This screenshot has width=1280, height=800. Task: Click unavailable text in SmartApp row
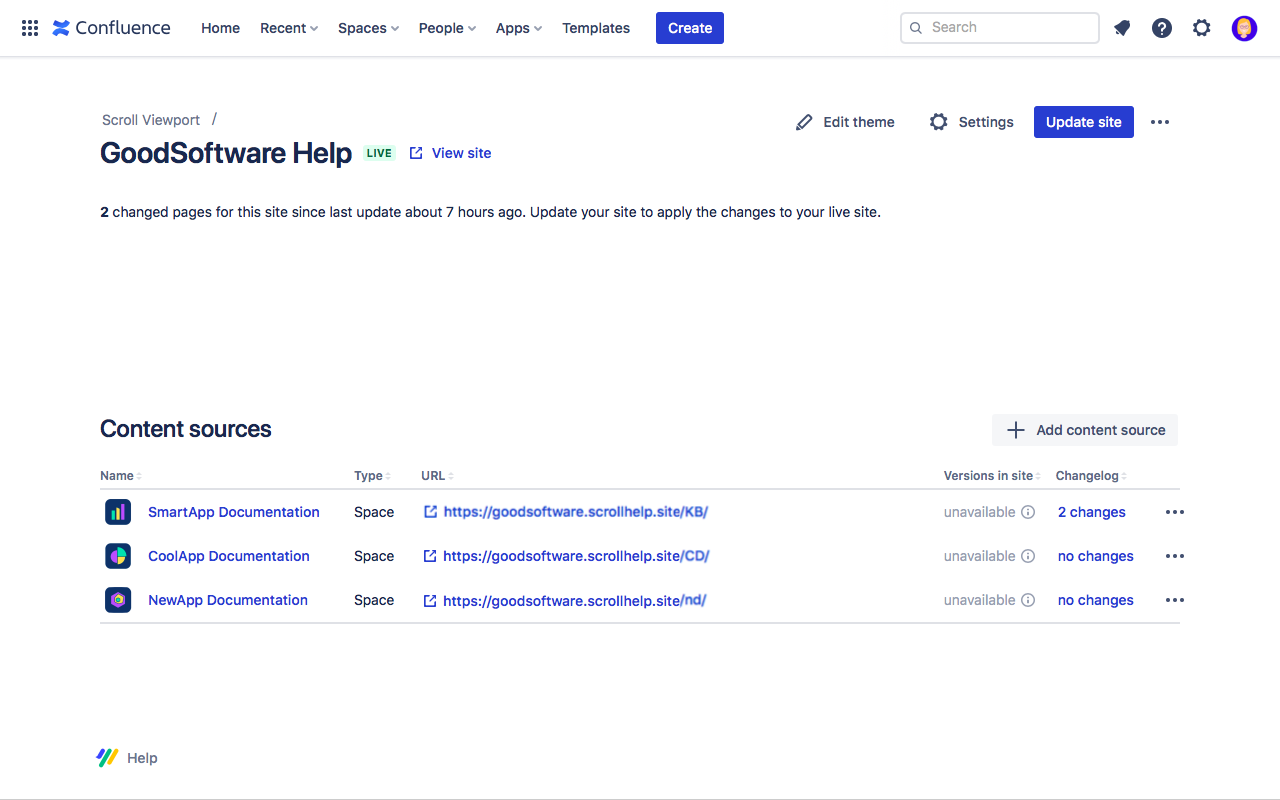[x=979, y=512]
